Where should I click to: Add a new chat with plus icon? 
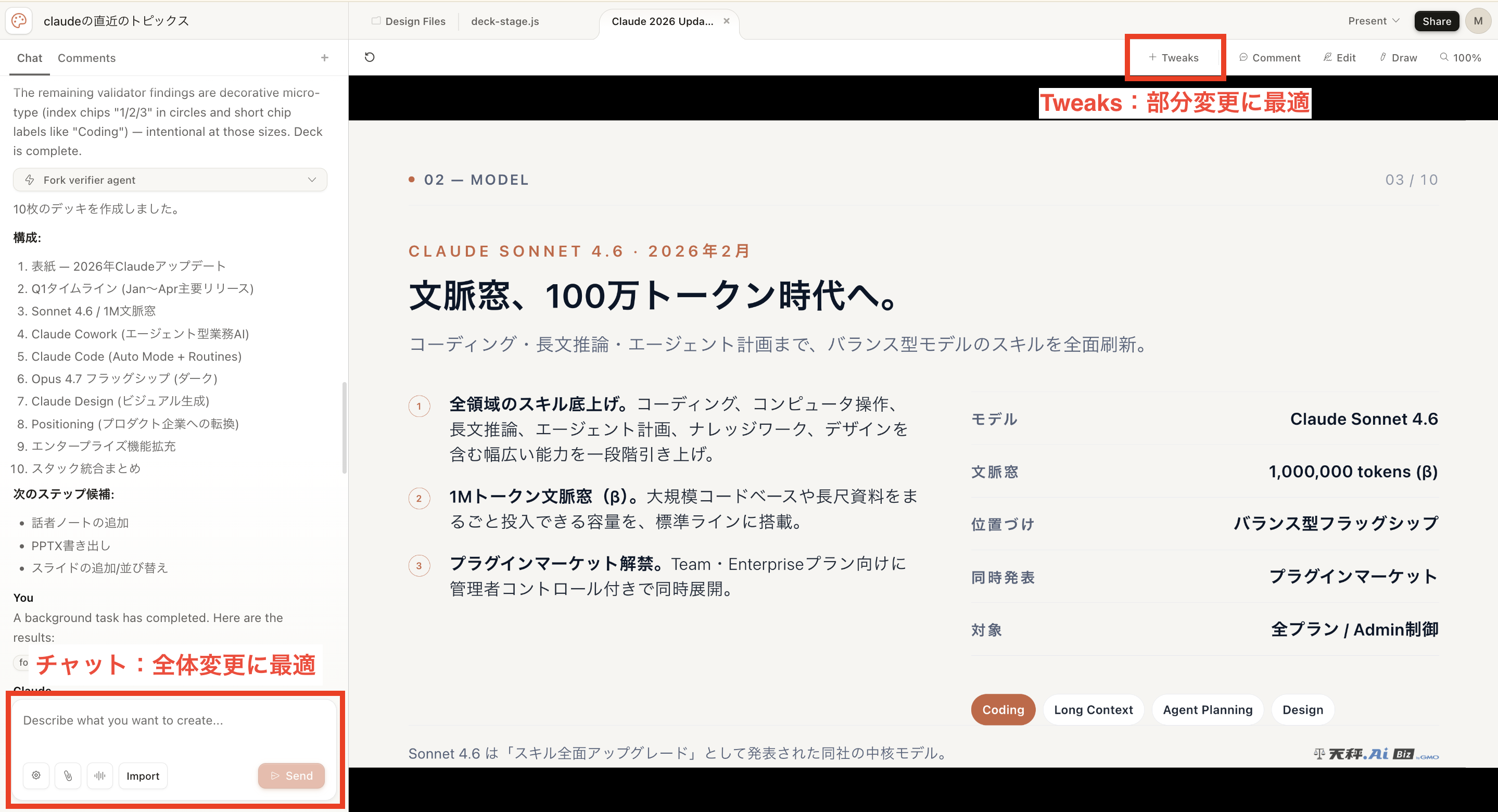tap(324, 58)
